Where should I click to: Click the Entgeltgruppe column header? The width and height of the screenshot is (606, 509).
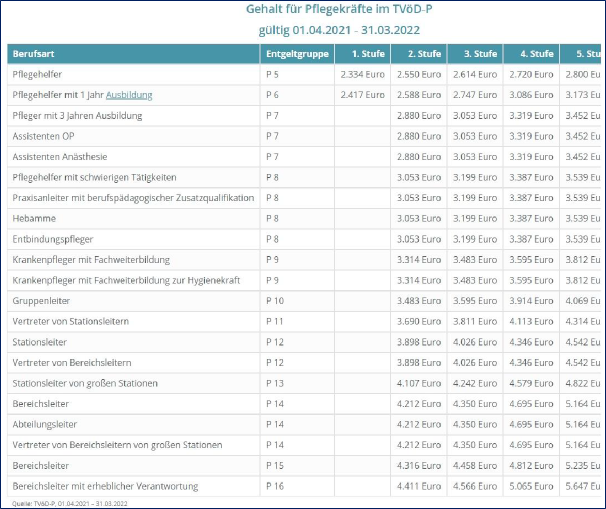(297, 54)
